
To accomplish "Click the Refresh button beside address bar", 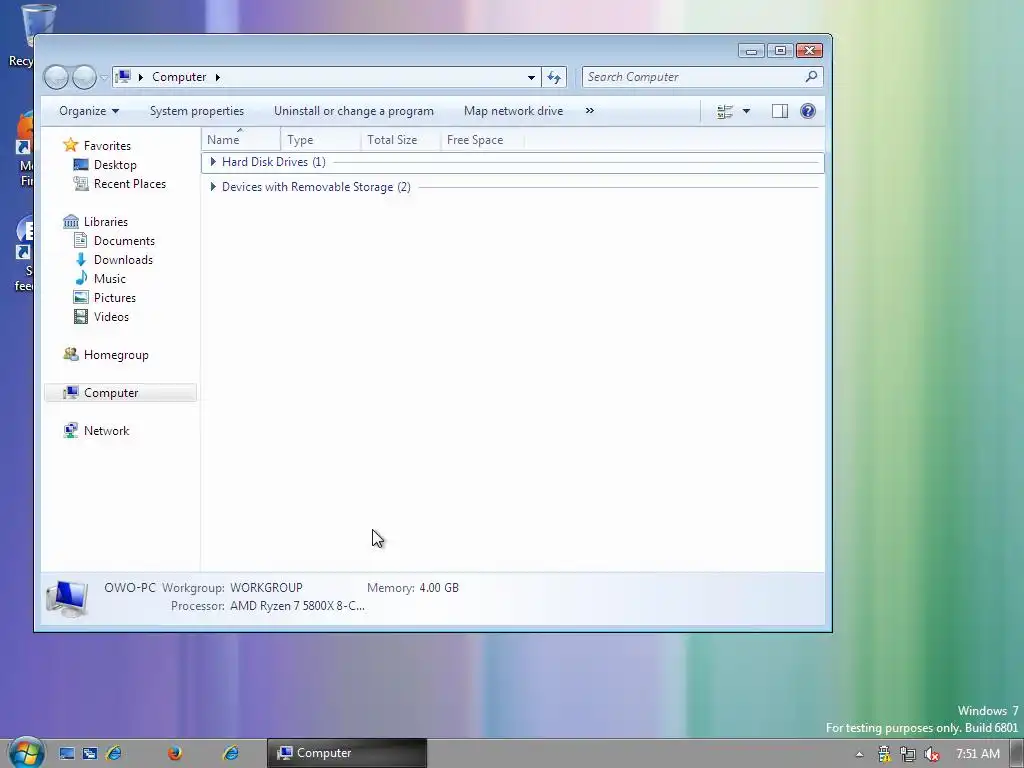I will [x=554, y=77].
